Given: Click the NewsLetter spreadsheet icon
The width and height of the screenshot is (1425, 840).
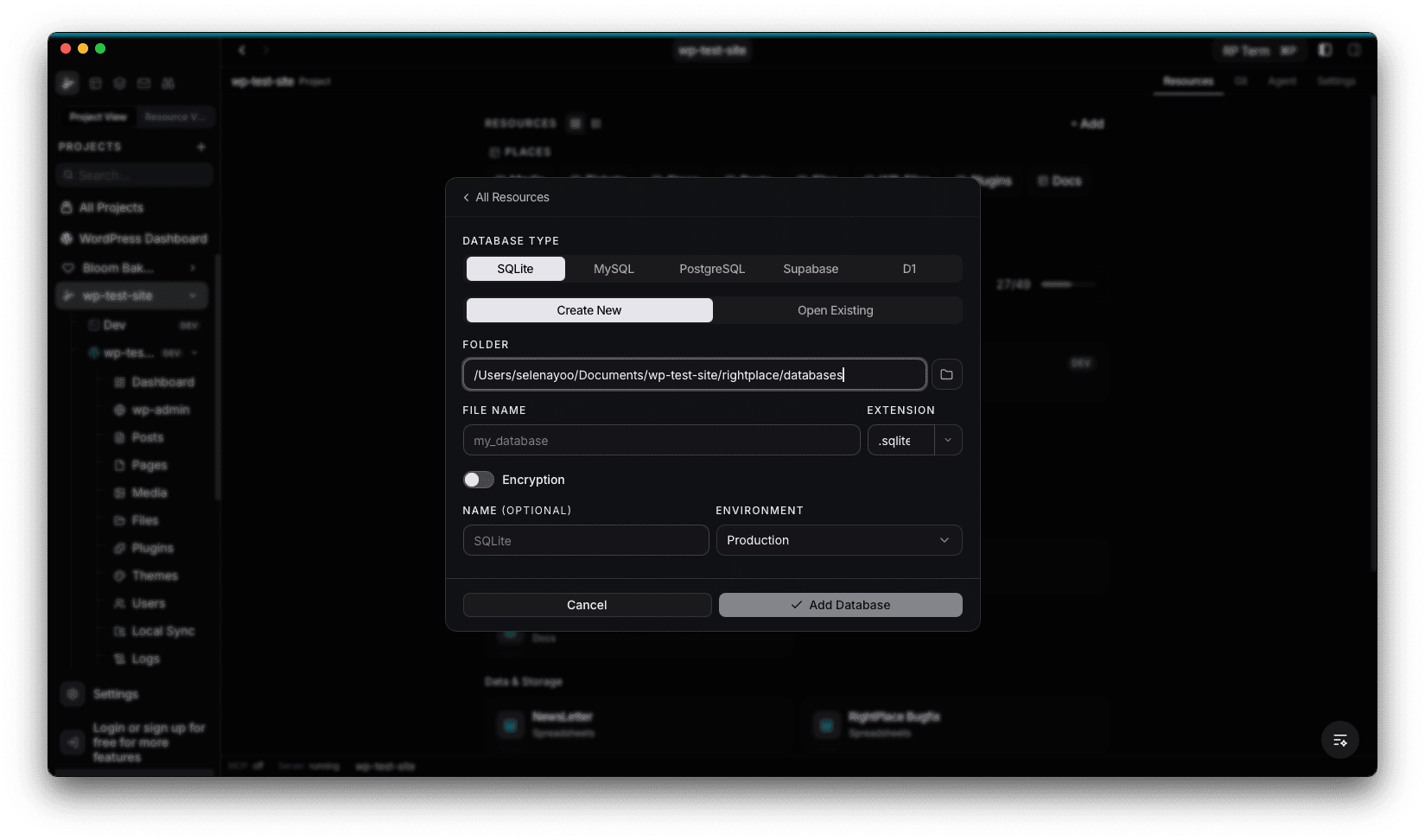Looking at the screenshot, I should coord(511,724).
